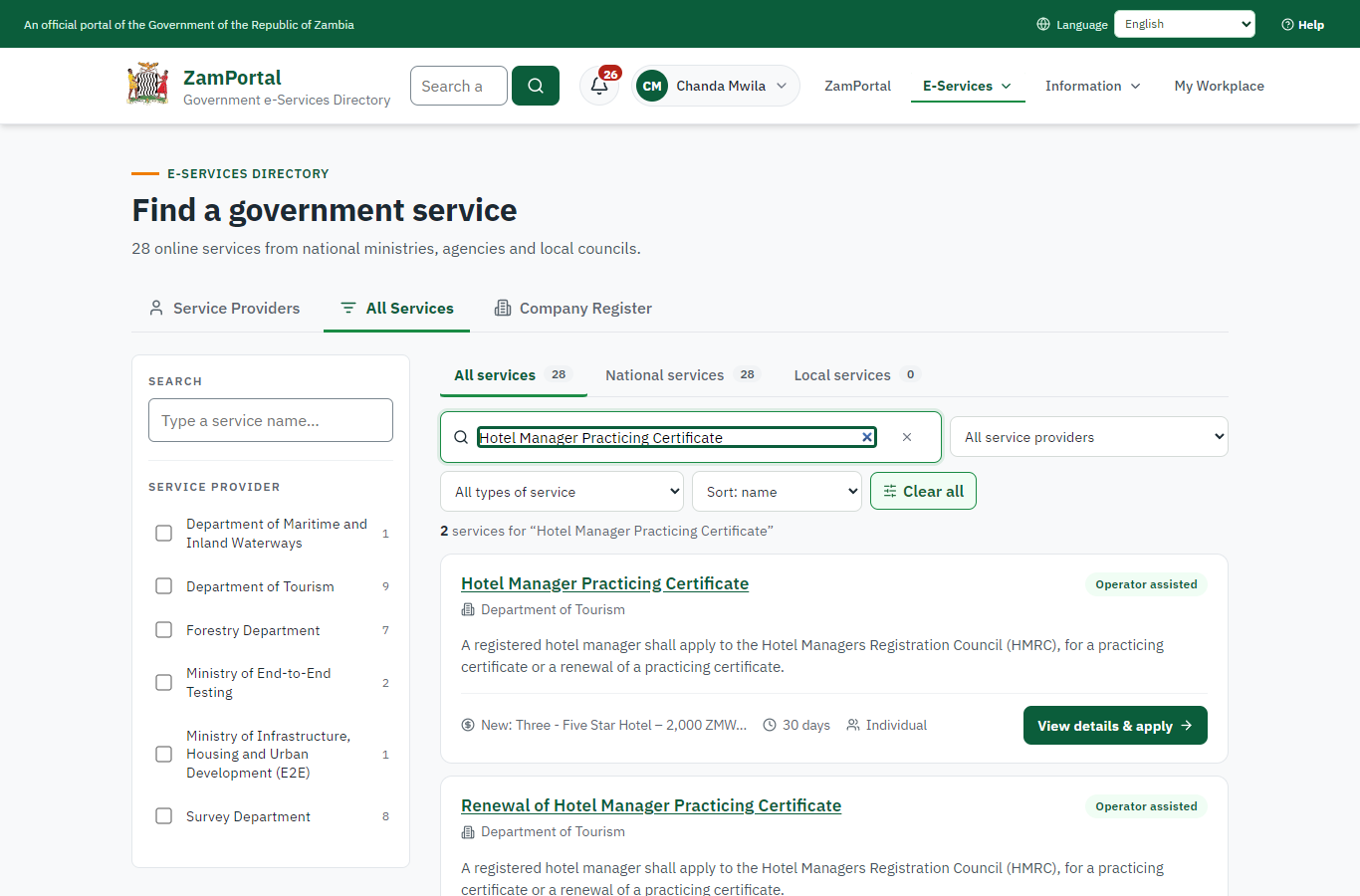Click the Operator assisted badge on the first result
This screenshot has height=896, width=1360.
pos(1146,584)
